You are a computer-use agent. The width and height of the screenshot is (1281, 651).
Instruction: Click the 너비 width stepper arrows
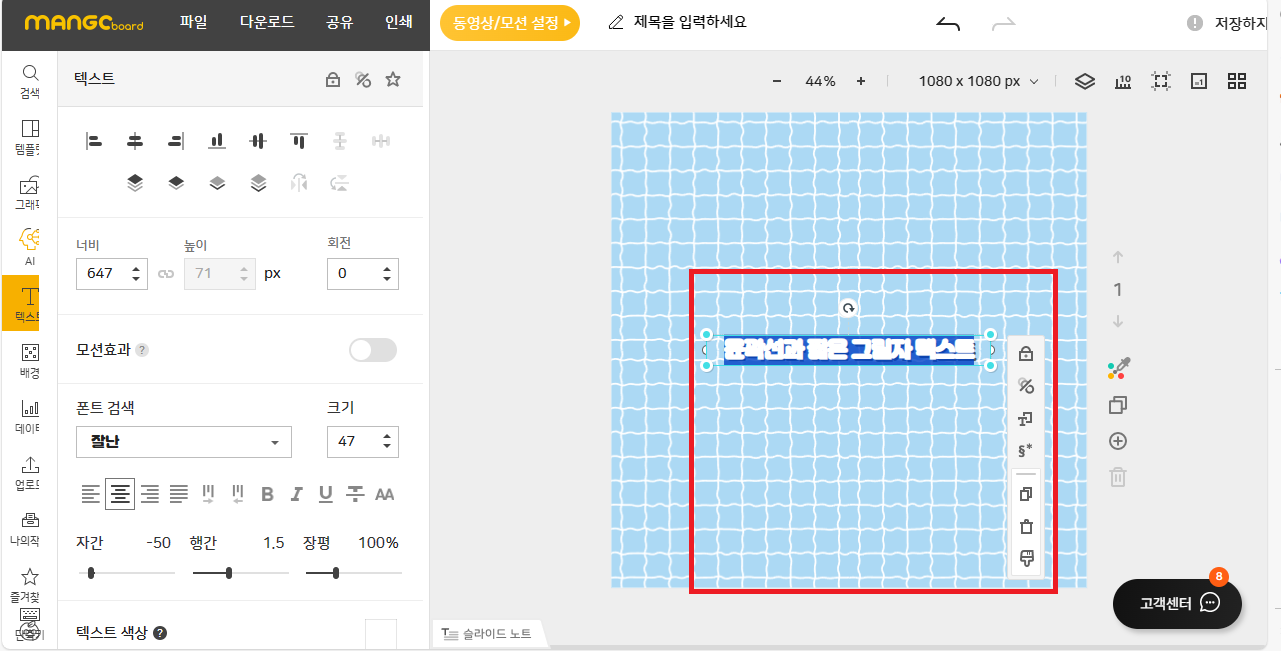click(136, 273)
